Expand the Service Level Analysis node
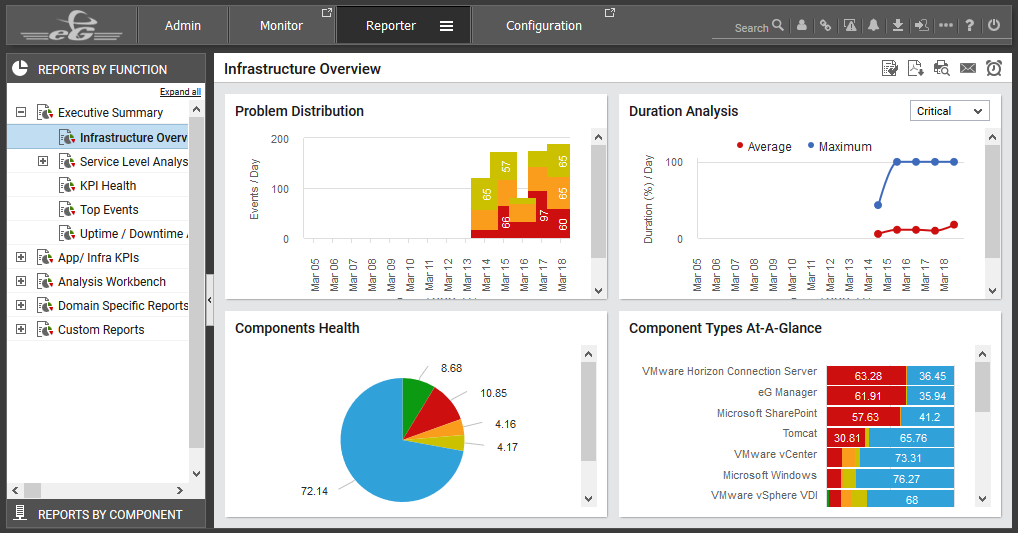Screen dimensions: 1018x533 coord(43,161)
